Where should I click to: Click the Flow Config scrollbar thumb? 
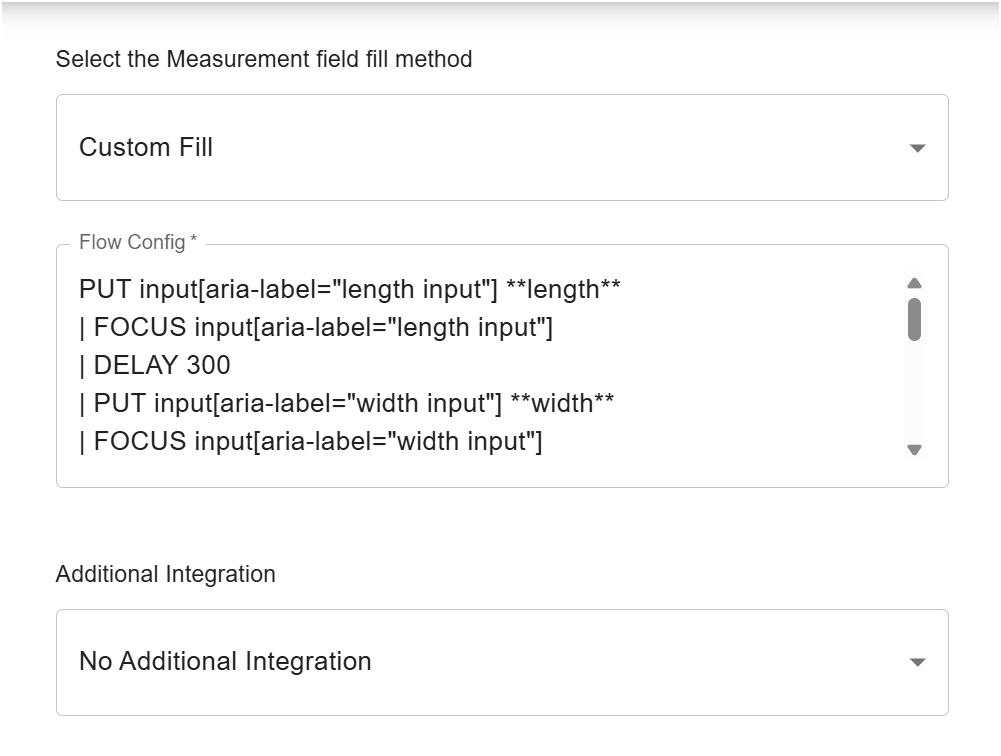pos(914,319)
